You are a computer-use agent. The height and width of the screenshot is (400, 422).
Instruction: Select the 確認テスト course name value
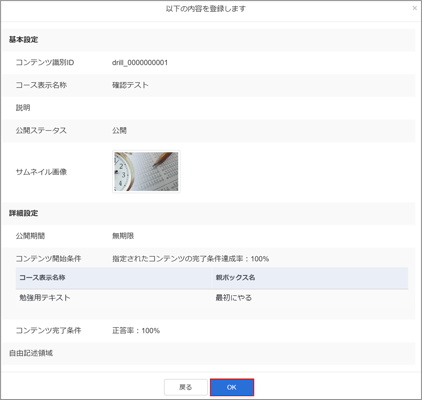[x=130, y=85]
